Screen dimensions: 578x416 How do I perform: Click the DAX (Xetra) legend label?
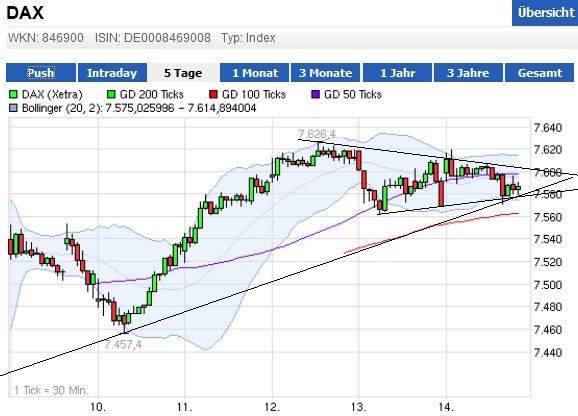52,95
